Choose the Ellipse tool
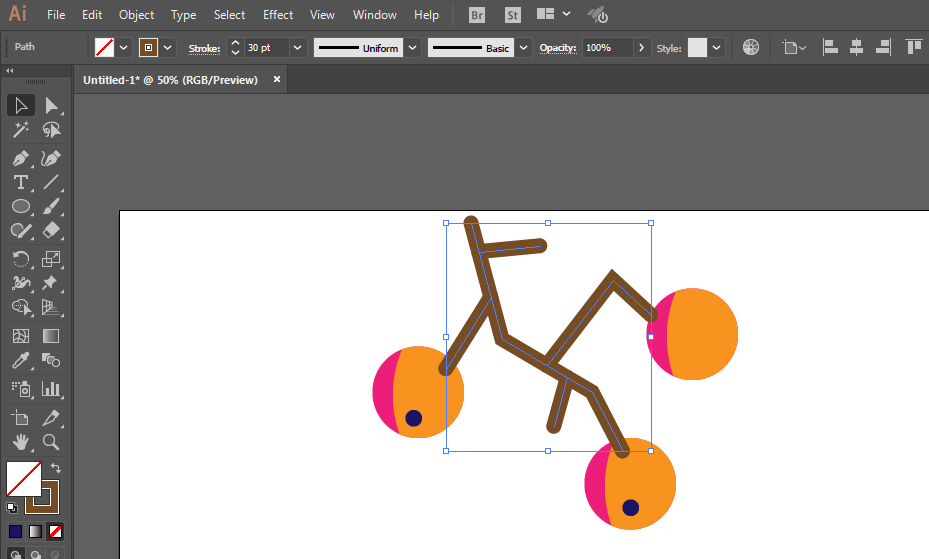This screenshot has width=929, height=559. pyautogui.click(x=21, y=206)
